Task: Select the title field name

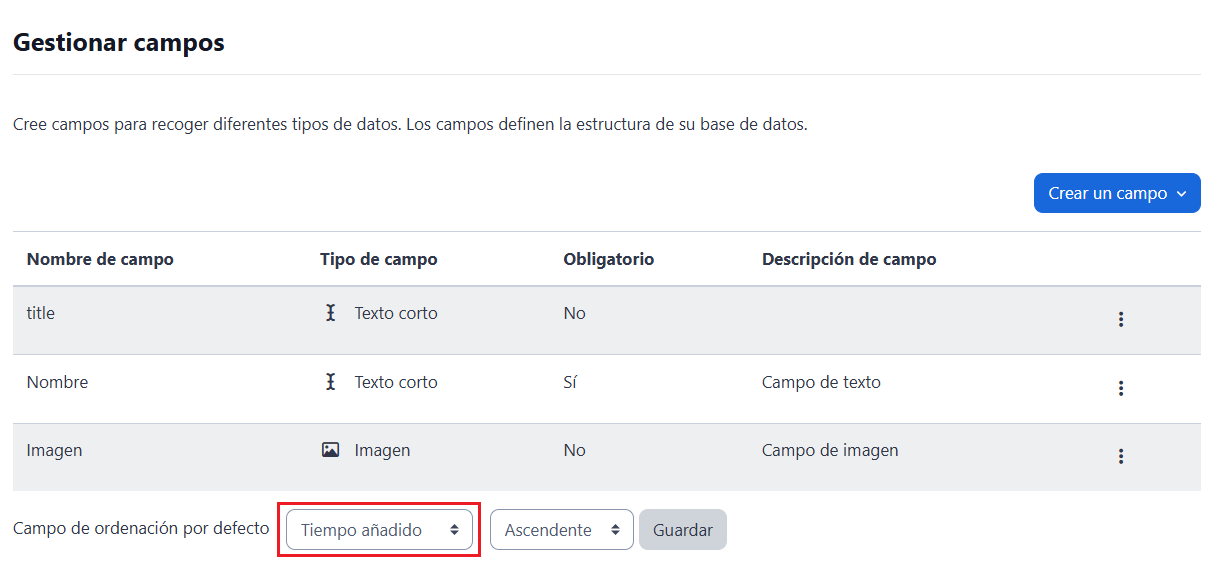Action: coord(41,313)
